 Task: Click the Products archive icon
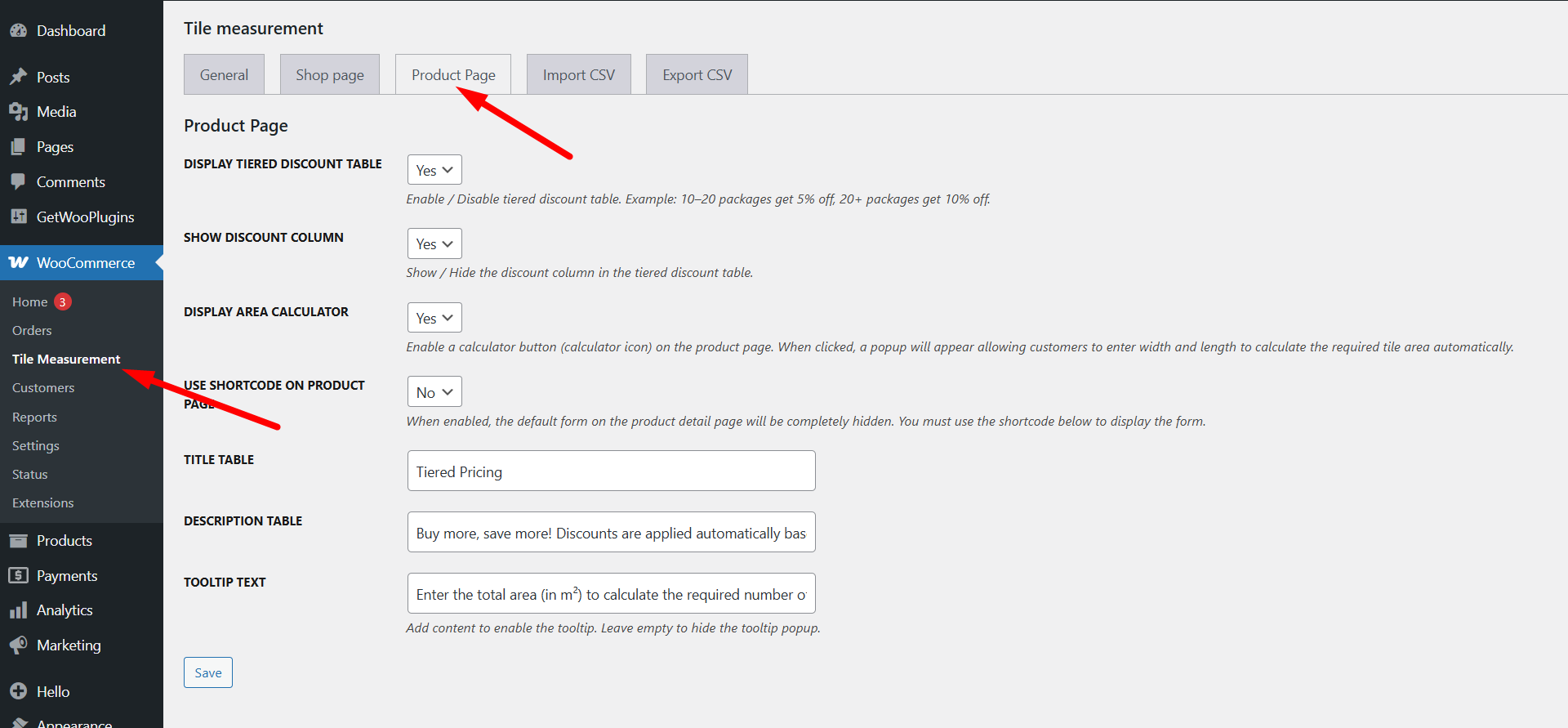[x=18, y=541]
